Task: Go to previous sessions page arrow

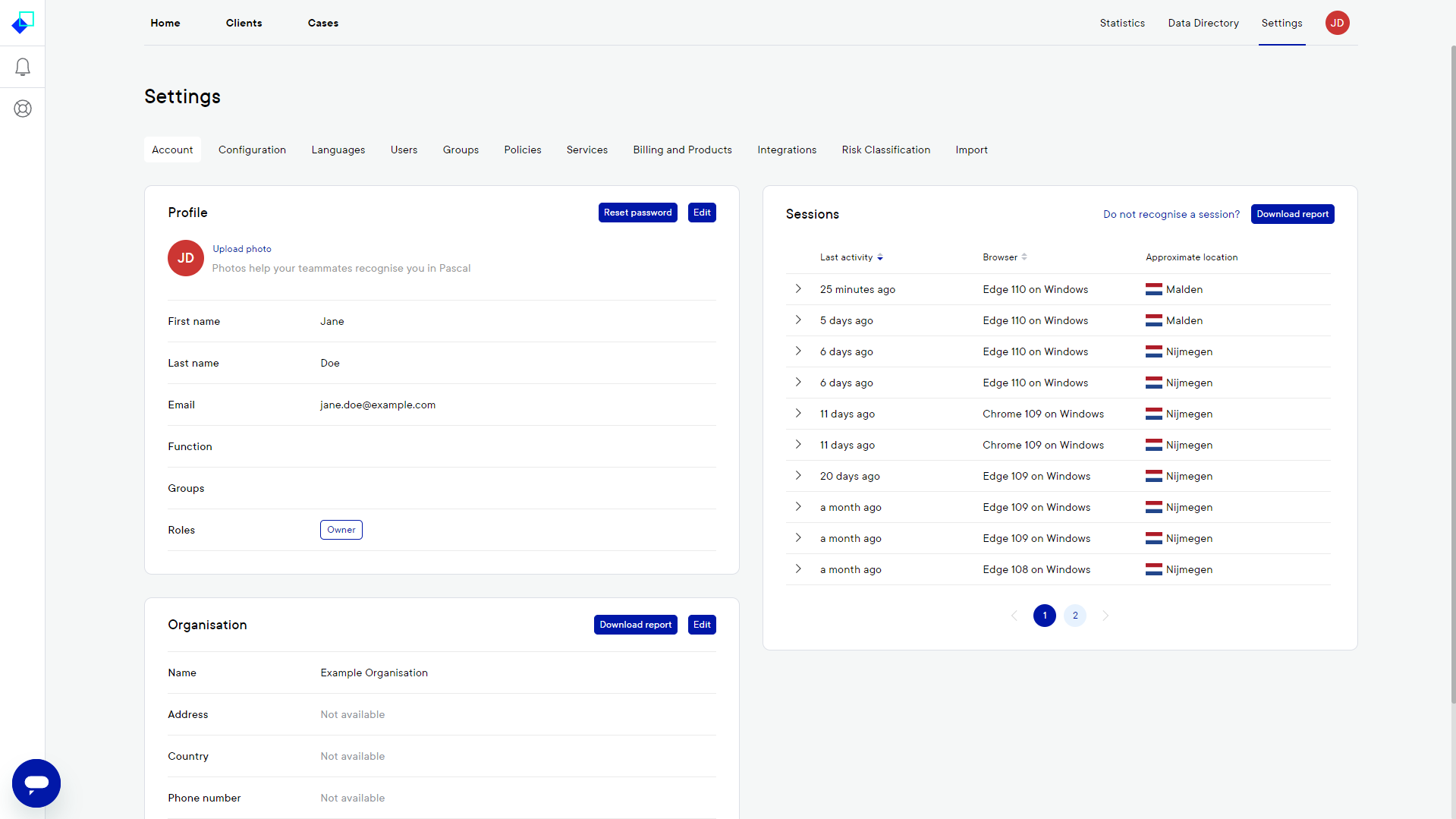Action: (x=1014, y=616)
